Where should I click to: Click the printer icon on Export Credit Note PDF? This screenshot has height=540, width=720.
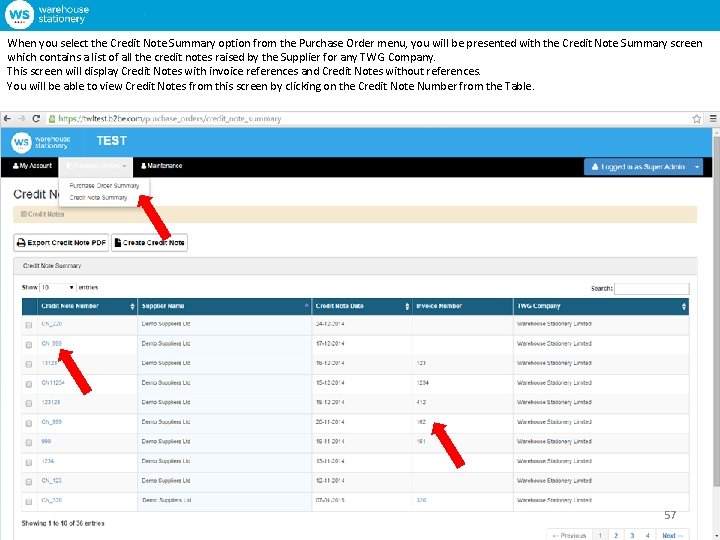coord(21,242)
